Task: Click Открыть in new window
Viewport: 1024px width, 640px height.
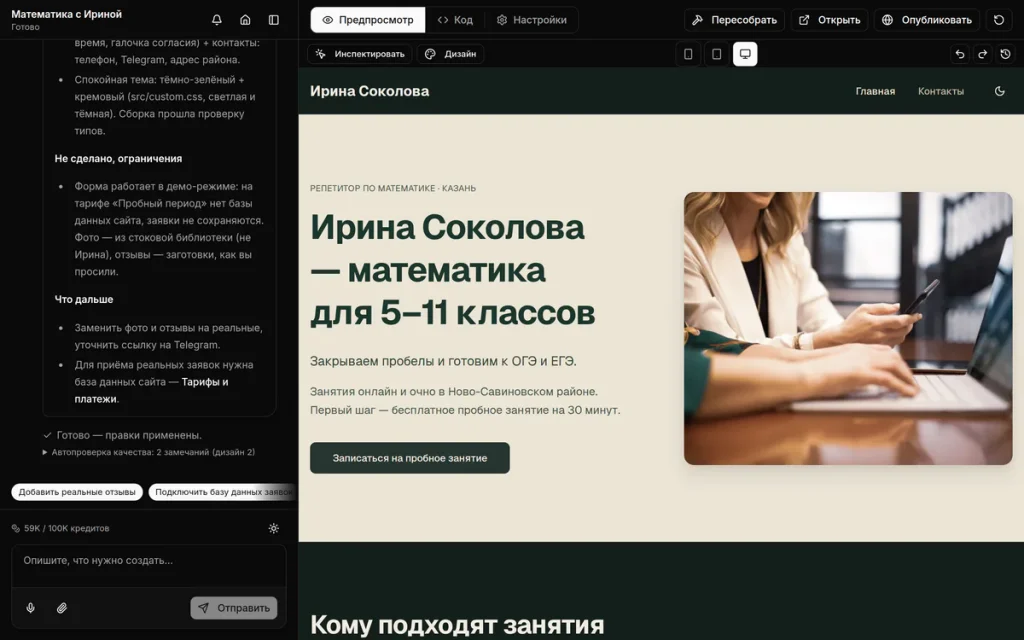Action: point(829,20)
